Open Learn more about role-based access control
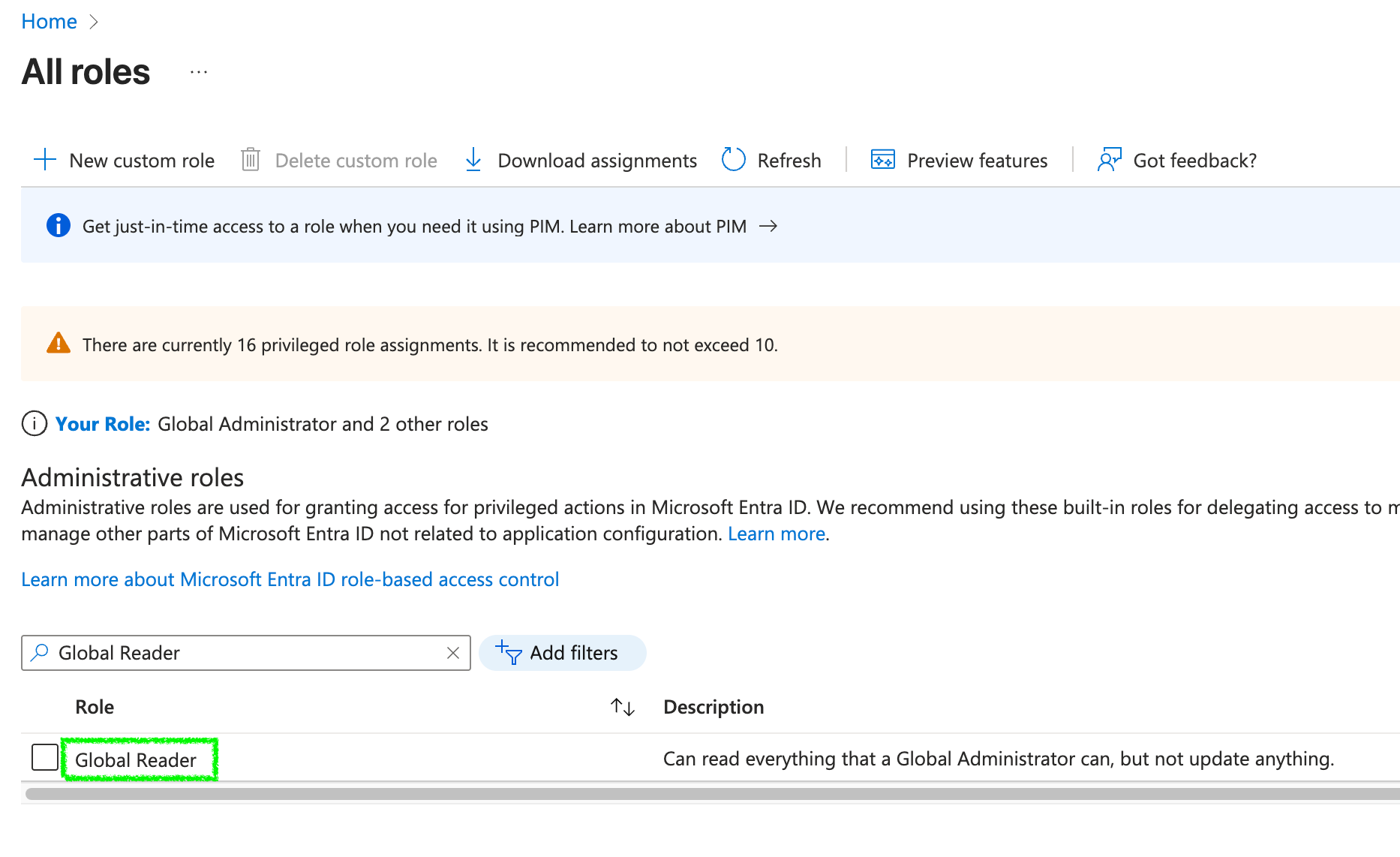The image size is (1400, 857). 290,579
